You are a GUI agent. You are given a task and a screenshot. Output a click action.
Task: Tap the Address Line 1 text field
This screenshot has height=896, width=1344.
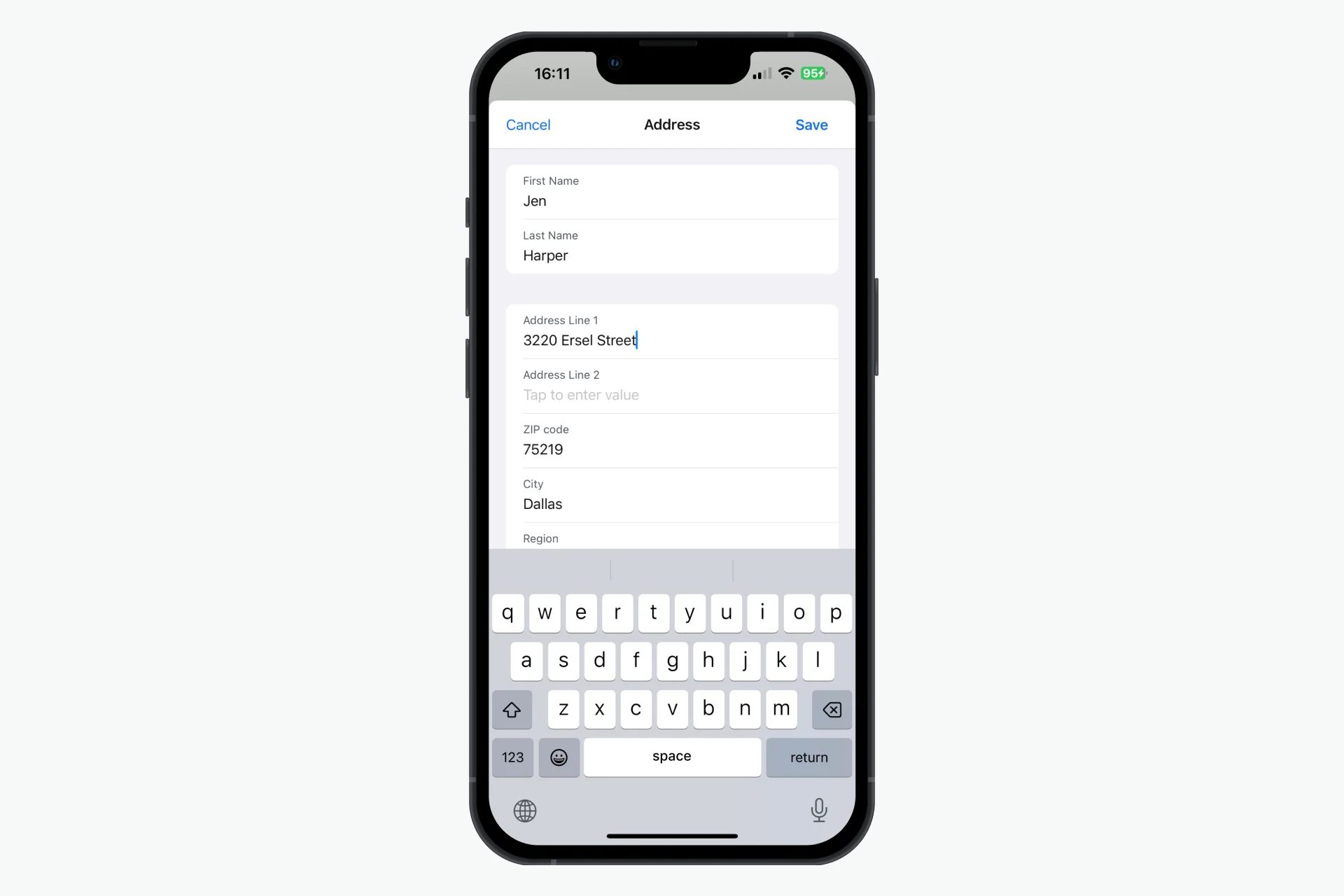672,340
